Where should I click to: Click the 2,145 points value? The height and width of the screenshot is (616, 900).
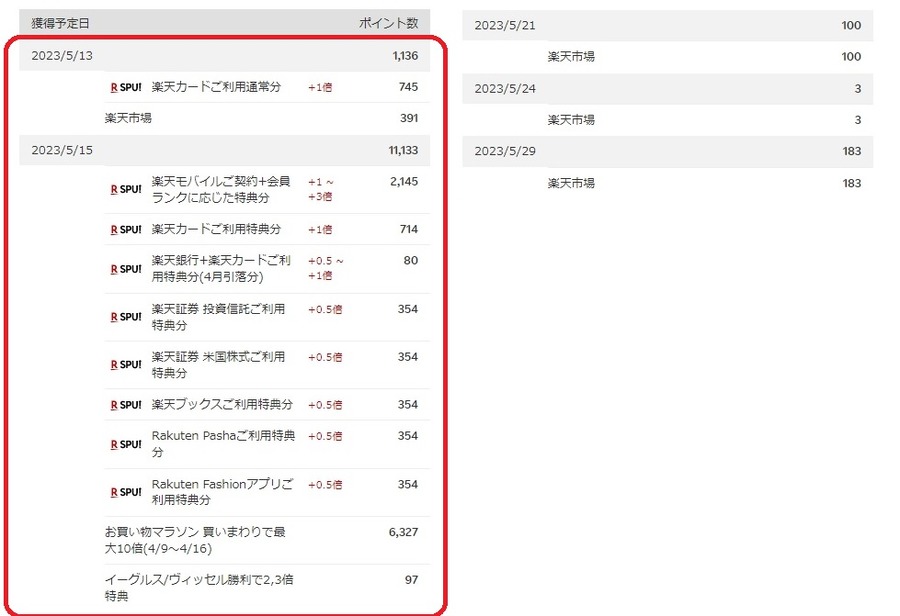[x=404, y=182]
